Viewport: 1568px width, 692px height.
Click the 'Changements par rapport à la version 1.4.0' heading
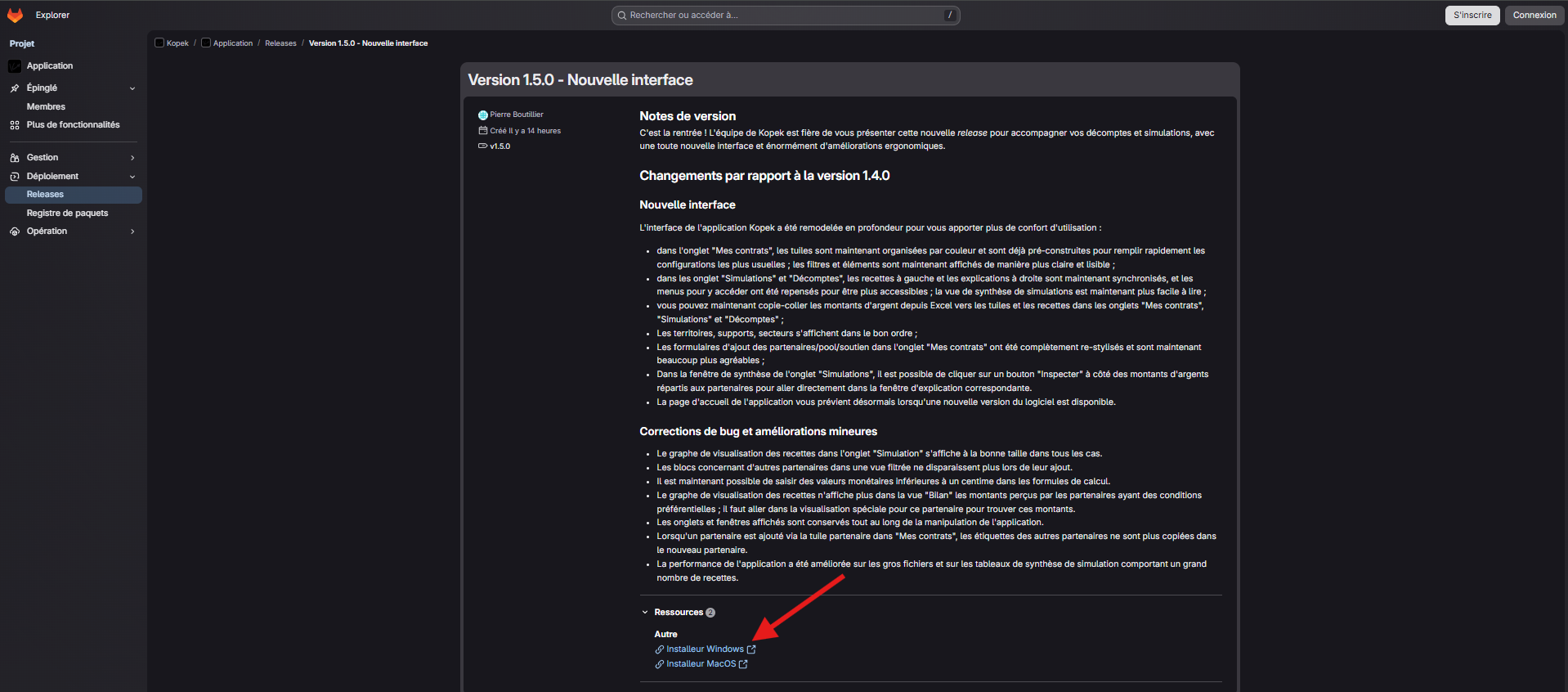pyautogui.click(x=764, y=176)
